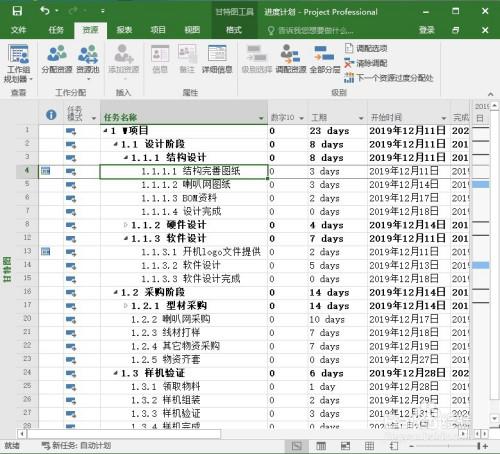This screenshot has height=454, width=500.
Task: Click the blue info indicator column header
Action: click(51, 115)
